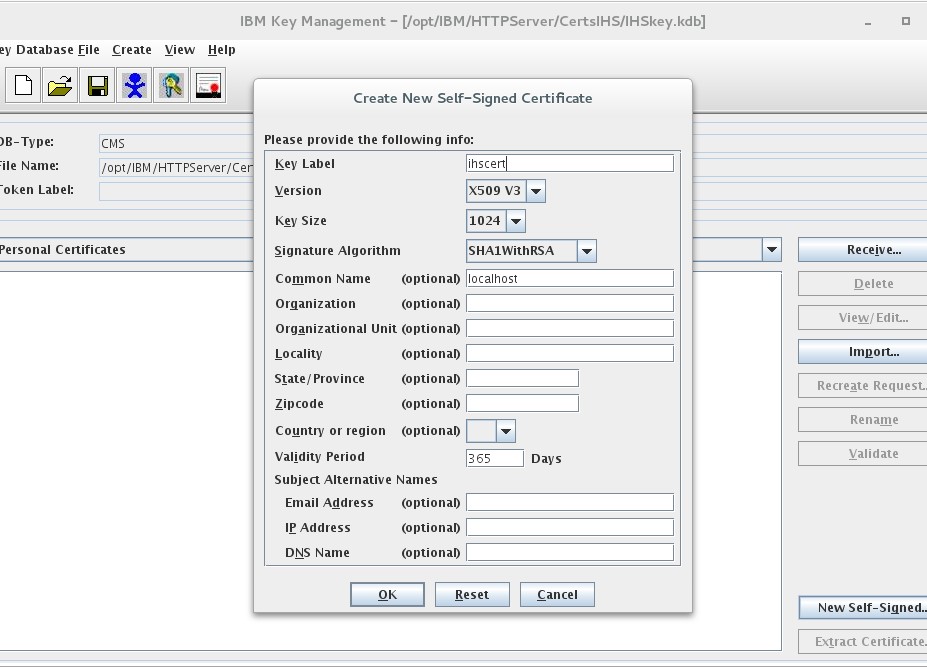Click the window minimize icon
Screen dimensions: 927x667
868,24
